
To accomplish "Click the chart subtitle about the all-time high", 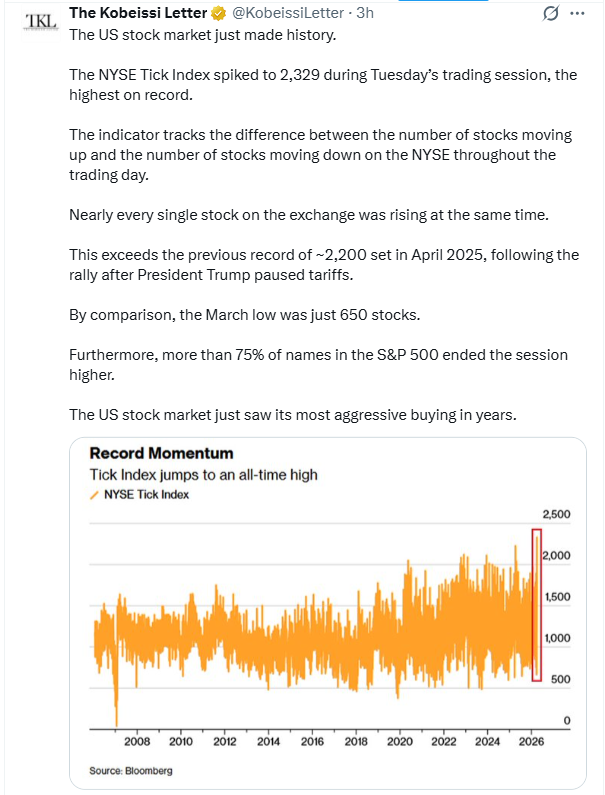I will click(x=204, y=475).
